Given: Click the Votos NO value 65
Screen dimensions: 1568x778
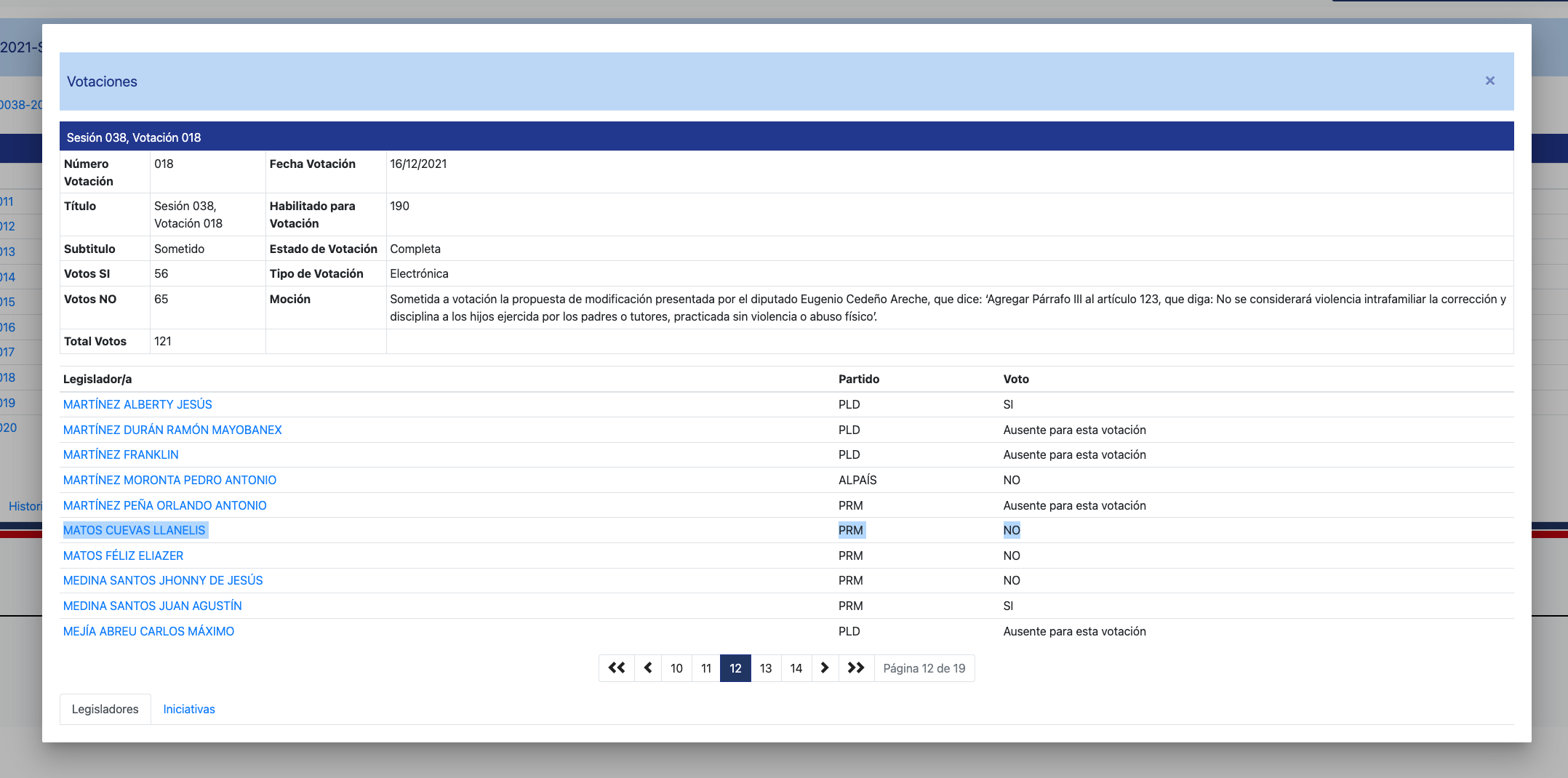Looking at the screenshot, I should pyautogui.click(x=161, y=299).
